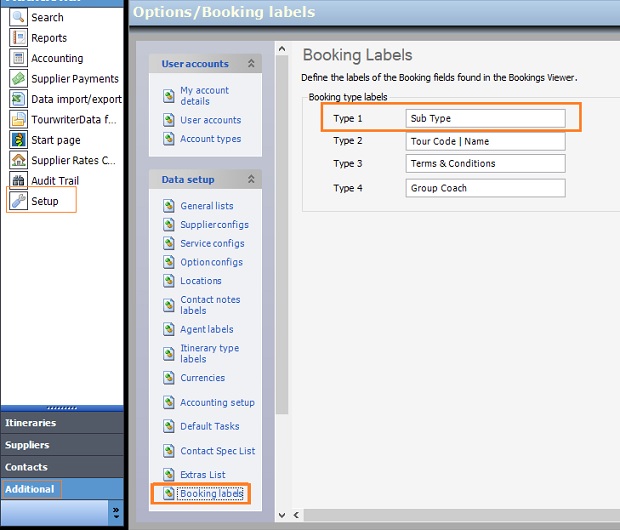Click icon beside Supplier configs
This screenshot has width=620, height=530.
pos(169,224)
